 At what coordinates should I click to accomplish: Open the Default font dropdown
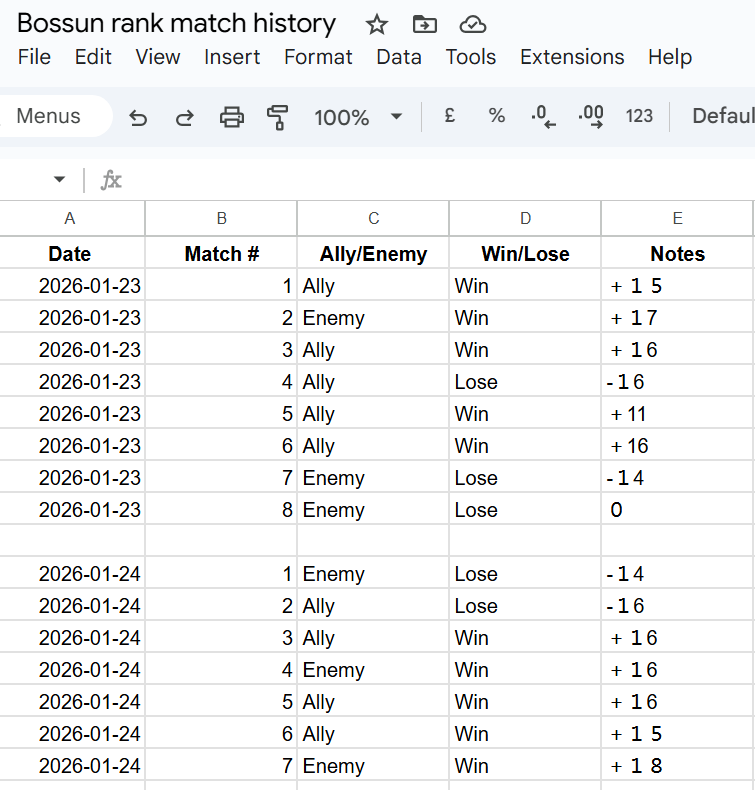click(x=723, y=116)
